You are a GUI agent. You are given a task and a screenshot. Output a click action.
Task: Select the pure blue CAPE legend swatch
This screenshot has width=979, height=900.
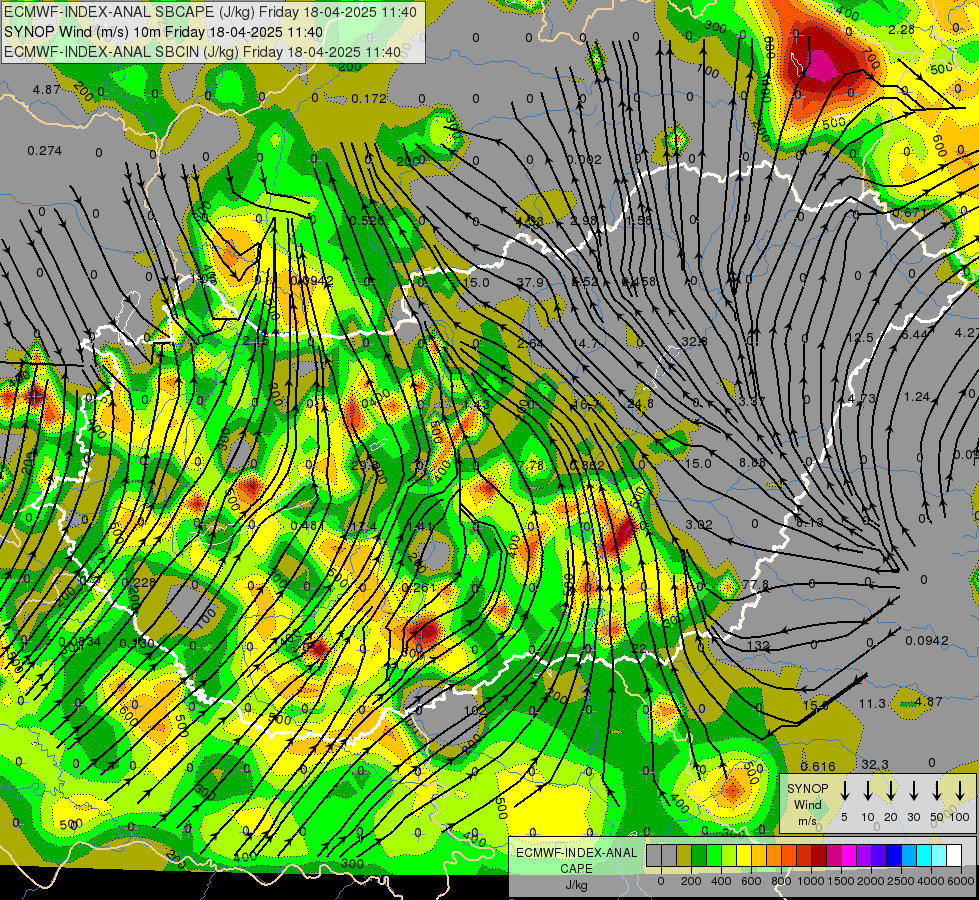coord(894,856)
